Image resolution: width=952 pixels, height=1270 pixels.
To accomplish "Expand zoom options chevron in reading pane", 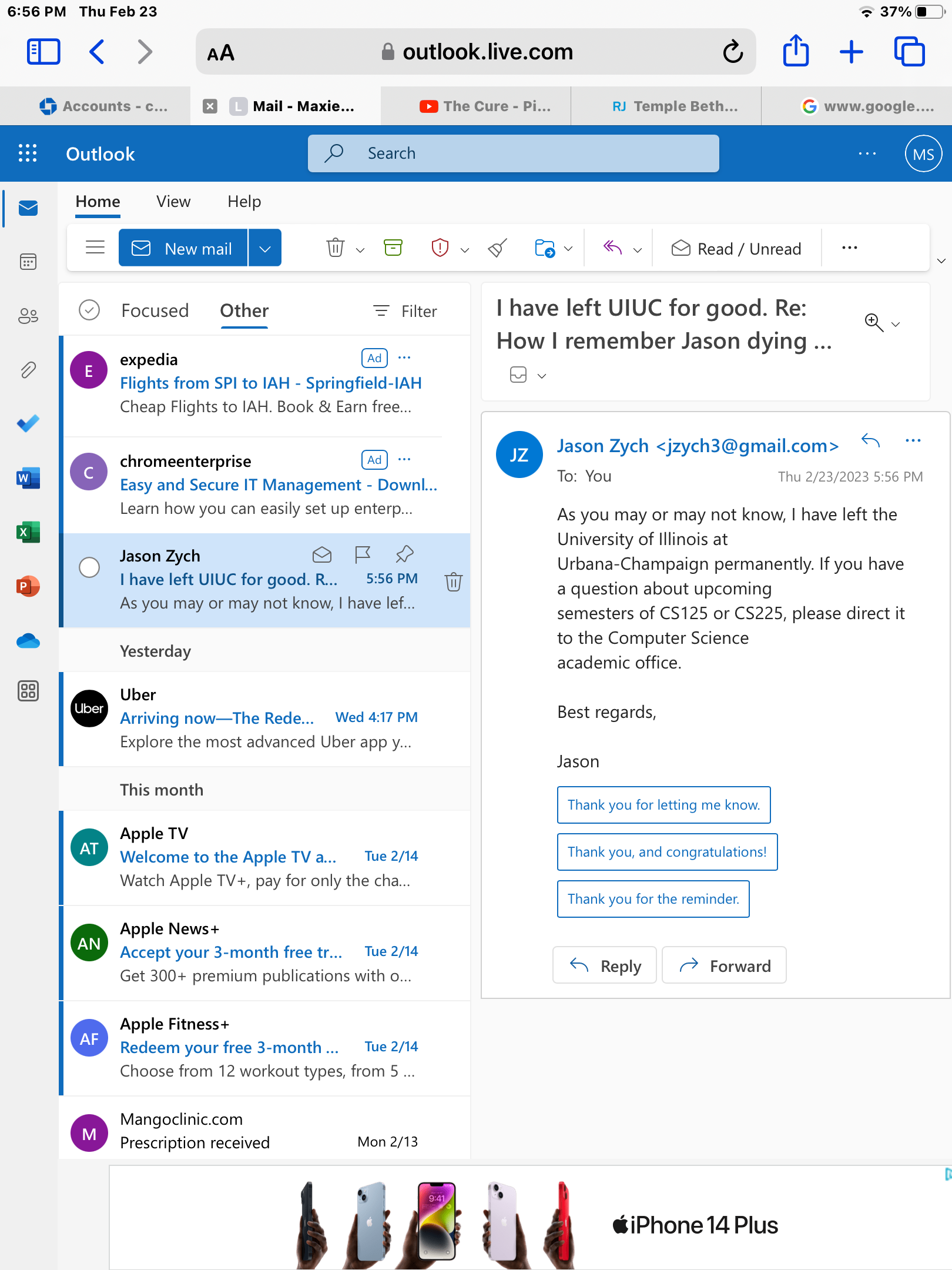I will pos(896,324).
